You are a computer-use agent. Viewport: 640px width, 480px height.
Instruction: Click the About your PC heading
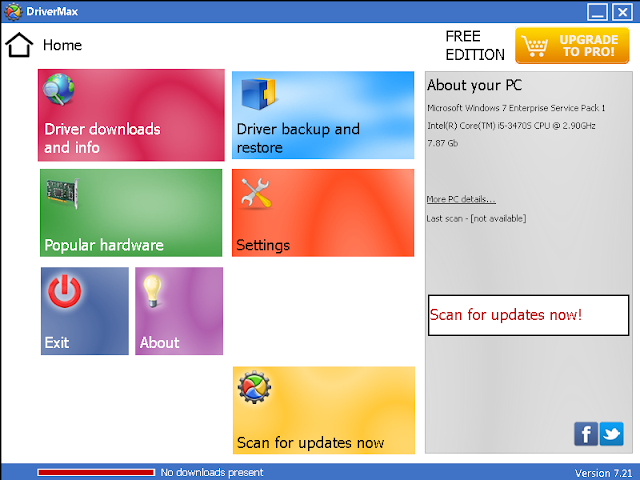[x=475, y=85]
